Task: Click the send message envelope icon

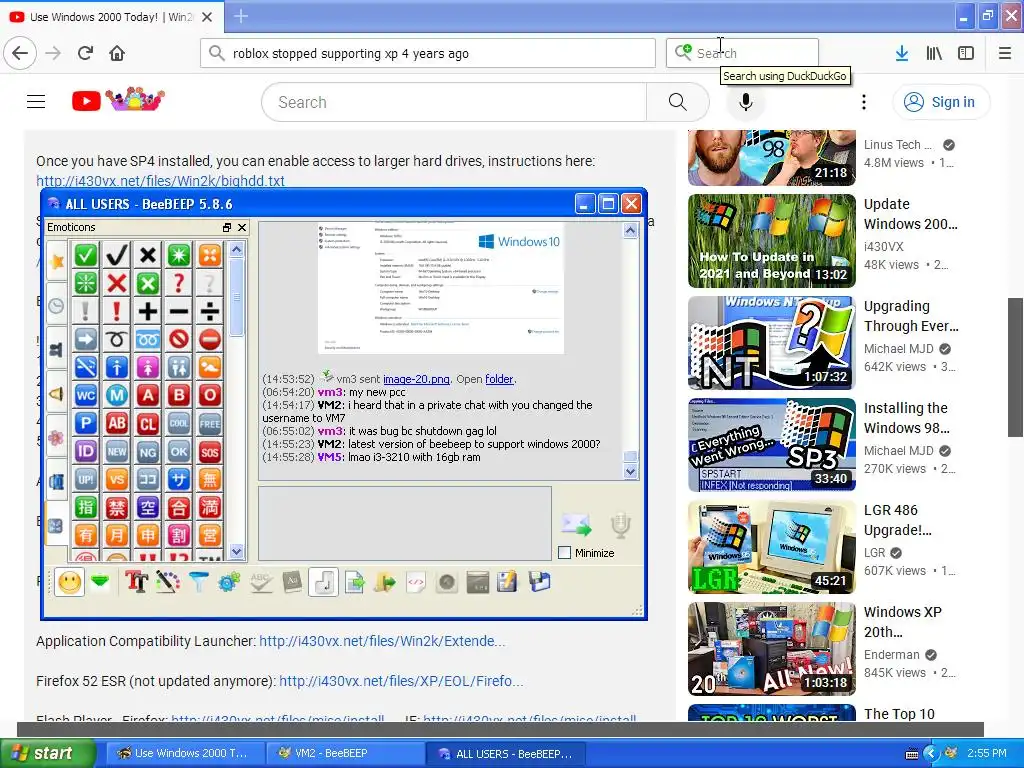Action: point(576,524)
